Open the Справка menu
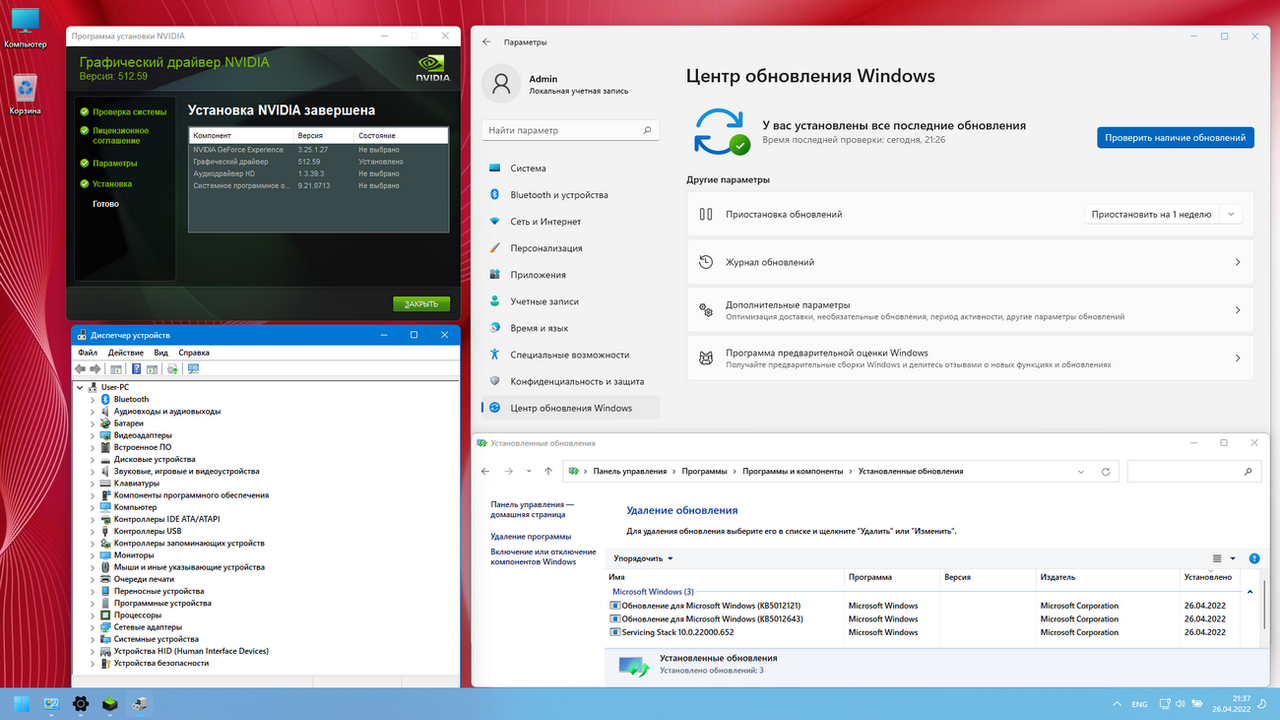Screen dimensions: 1280x720 coord(194,353)
